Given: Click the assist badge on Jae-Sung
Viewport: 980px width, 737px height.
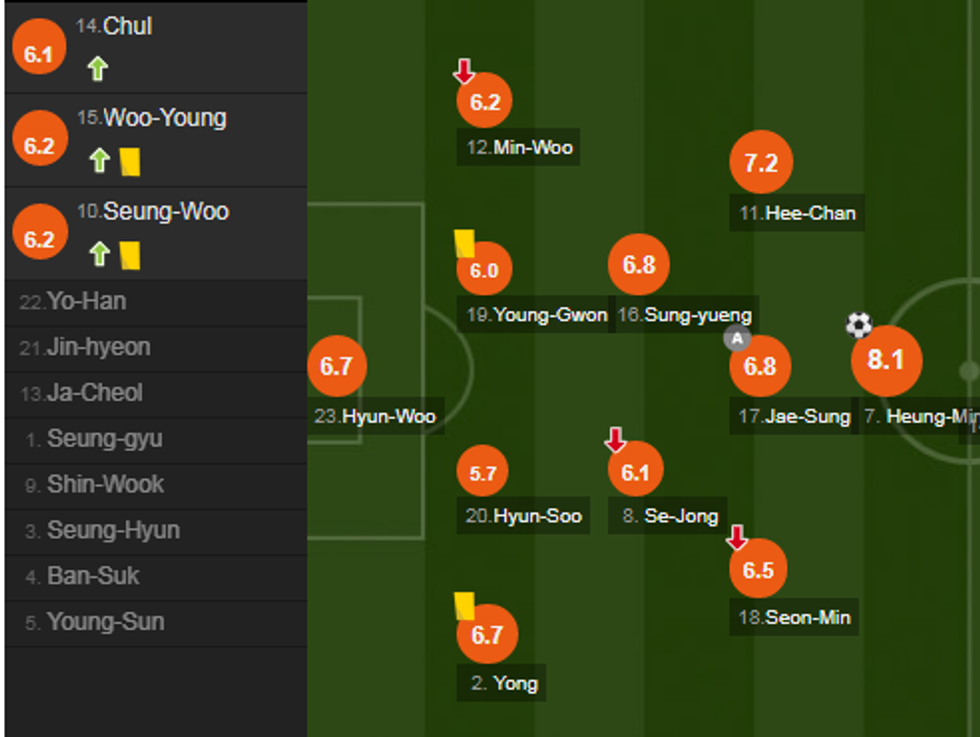Looking at the screenshot, I should [x=736, y=338].
